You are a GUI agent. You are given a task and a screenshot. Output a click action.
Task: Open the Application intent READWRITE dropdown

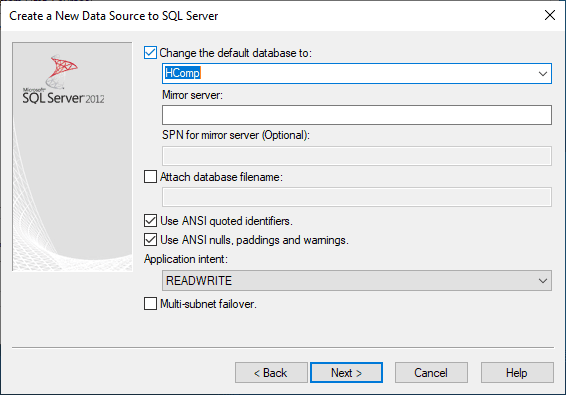point(357,281)
